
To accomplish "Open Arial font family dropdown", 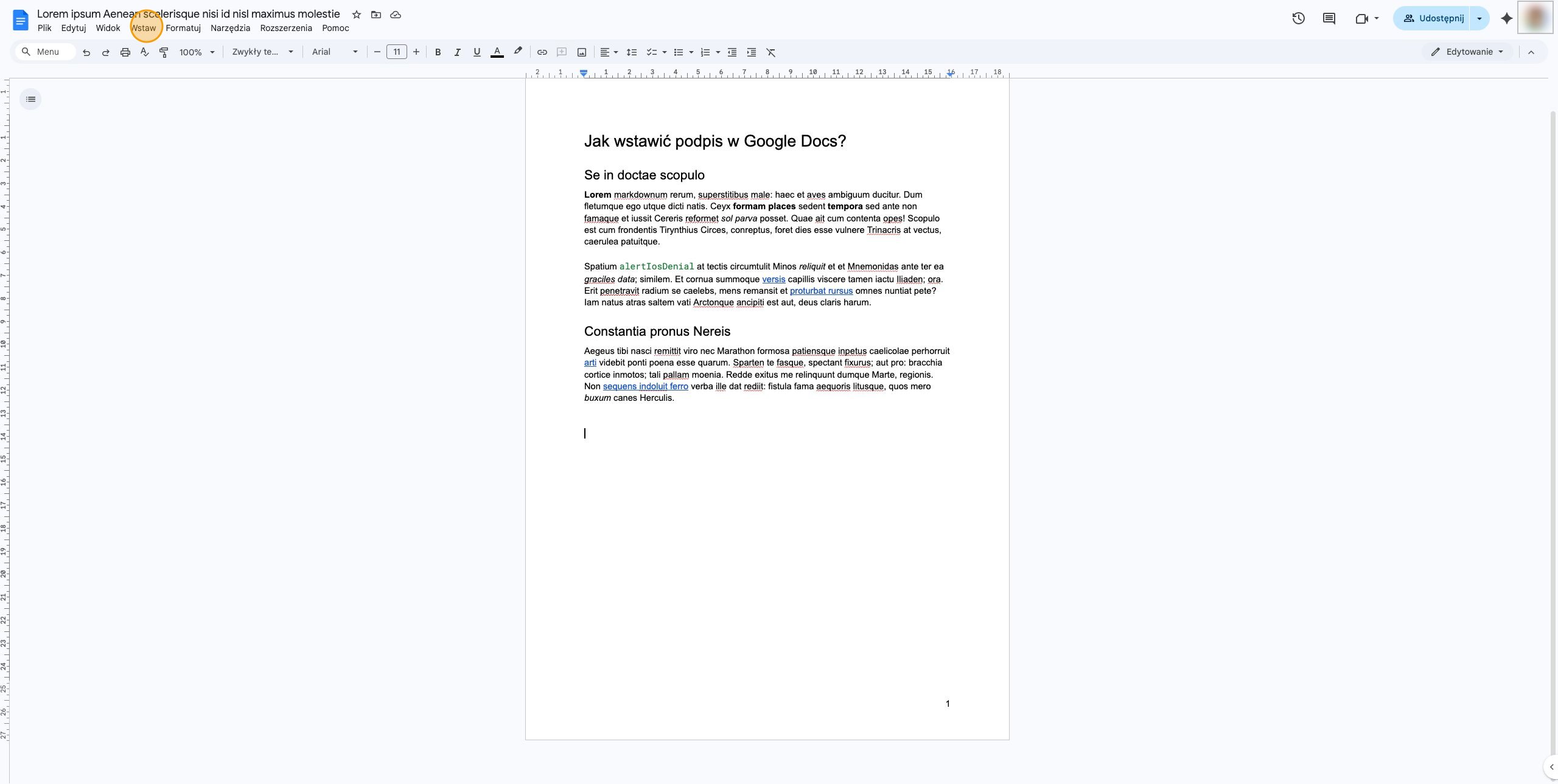I will click(335, 52).
